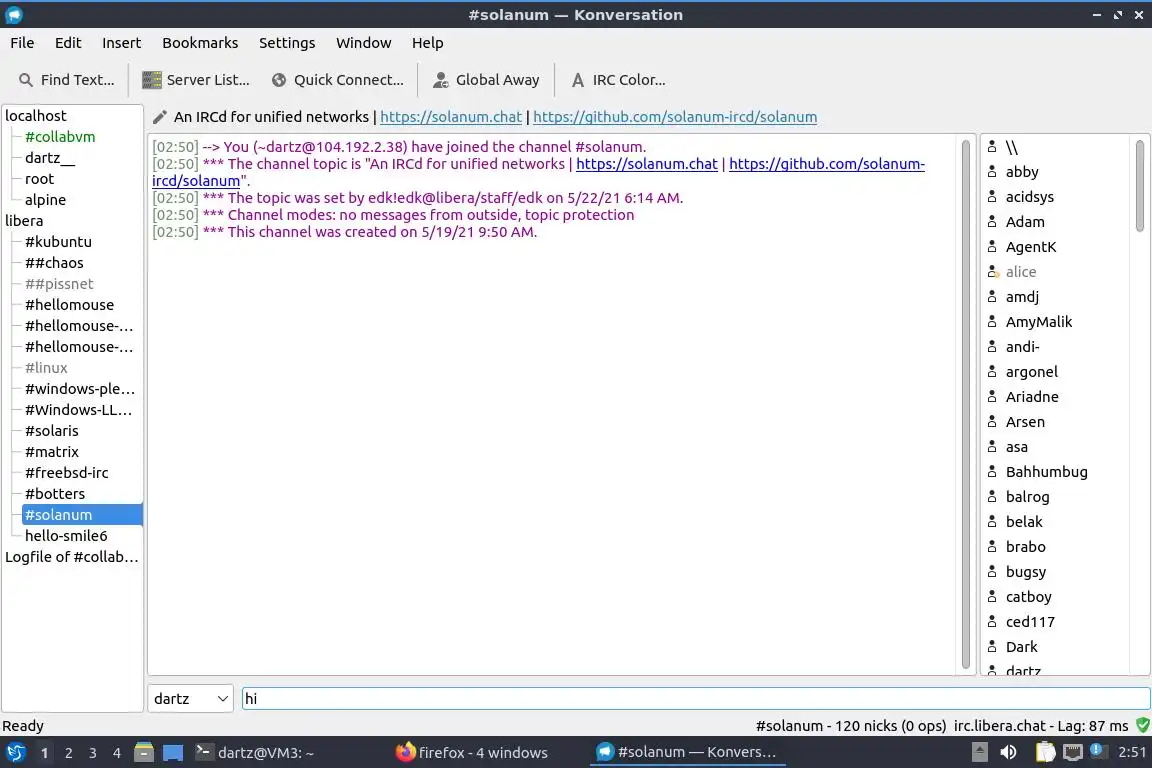Screen dimensions: 1152x768
Task: Switch to the ##pissnet channel
Action: coord(59,284)
